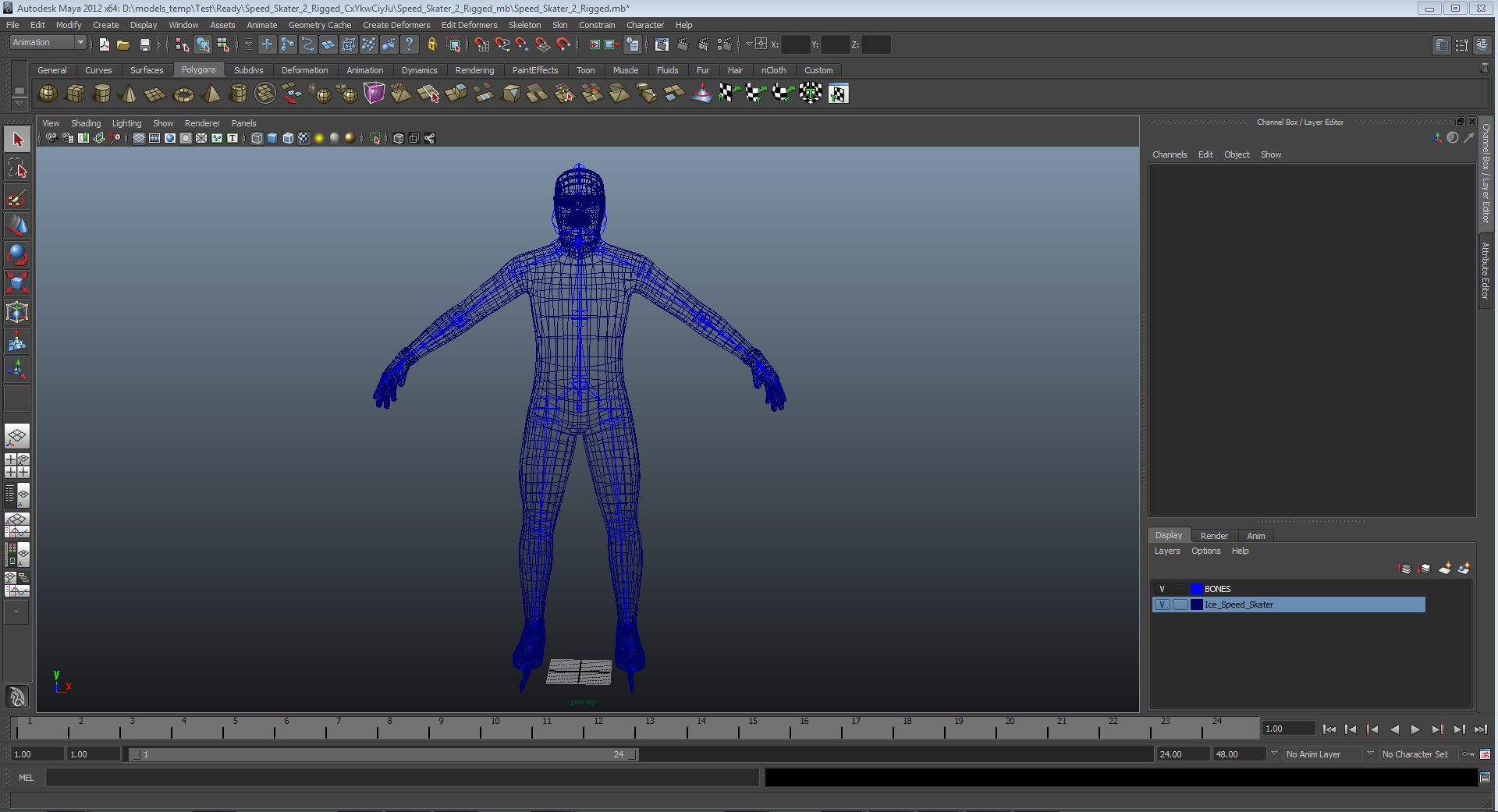
Task: Click the render current frame clapper icon
Action: 683,44
